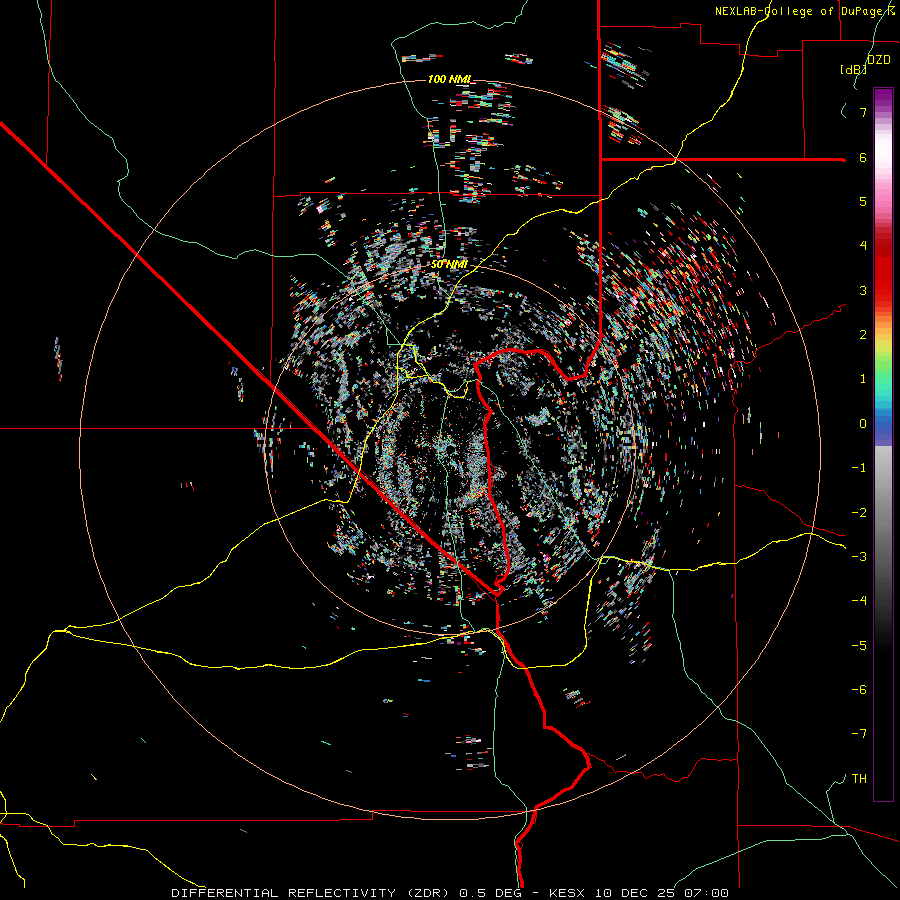900x900 pixels.
Task: Click the legend value '-5'
Action: (x=859, y=645)
